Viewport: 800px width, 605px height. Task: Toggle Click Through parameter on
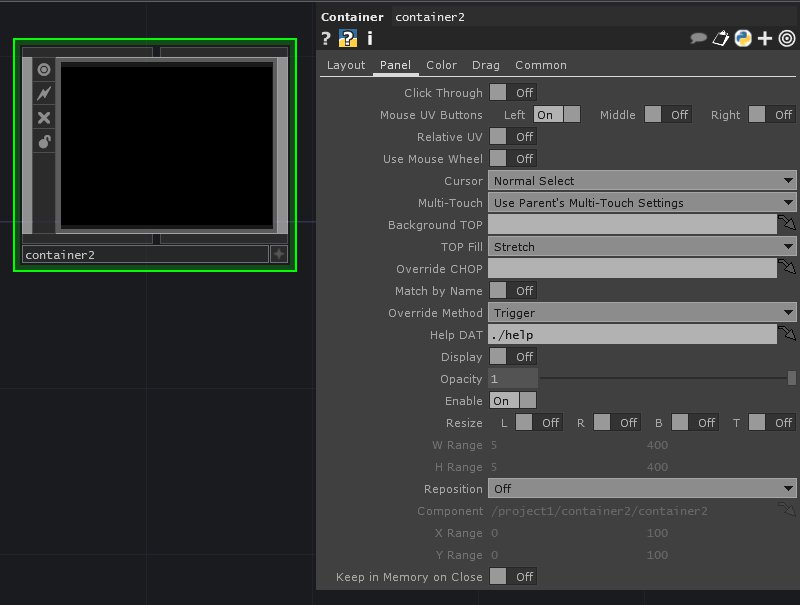click(x=512, y=93)
